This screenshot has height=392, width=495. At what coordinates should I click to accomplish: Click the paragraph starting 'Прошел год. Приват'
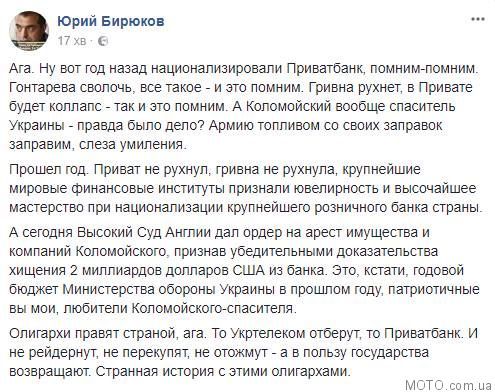[x=246, y=188]
